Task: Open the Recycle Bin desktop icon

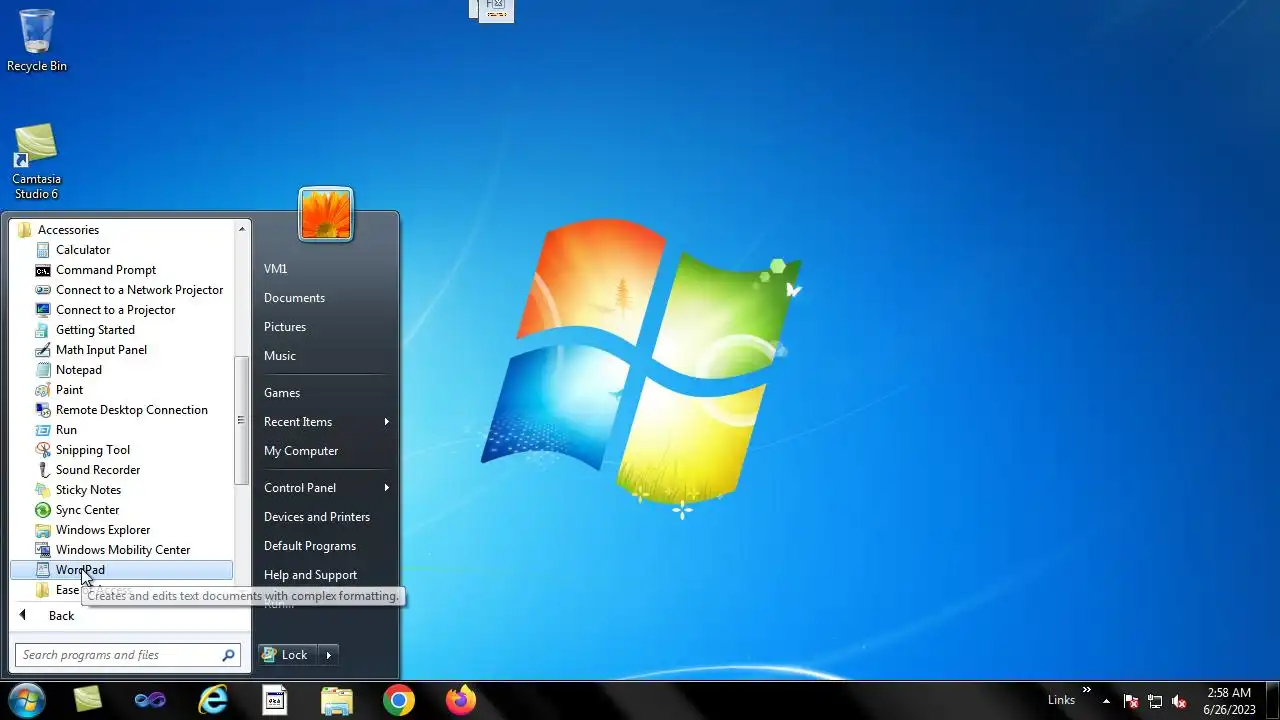Action: coord(37,41)
